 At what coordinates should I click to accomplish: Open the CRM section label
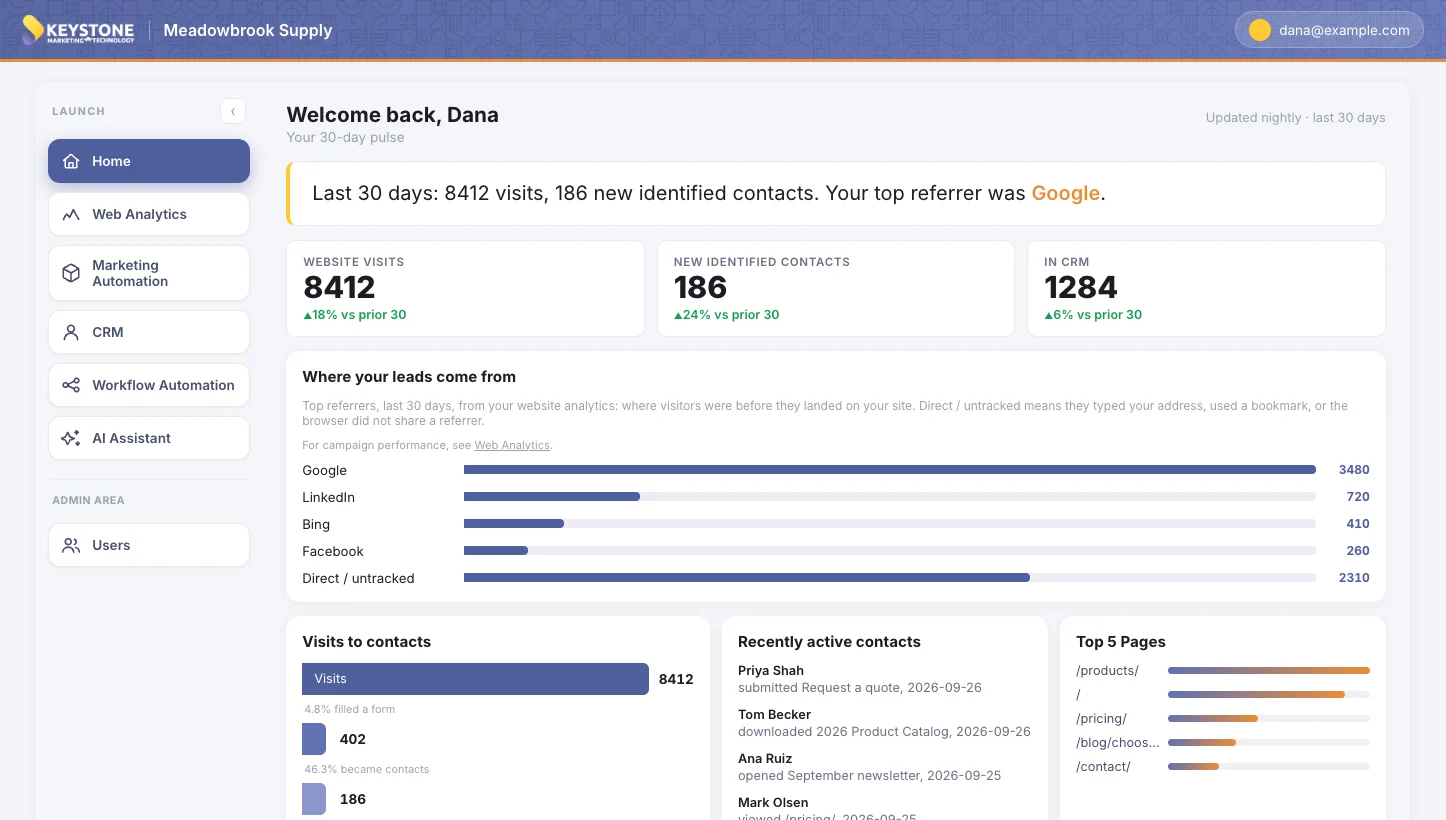[x=108, y=332]
